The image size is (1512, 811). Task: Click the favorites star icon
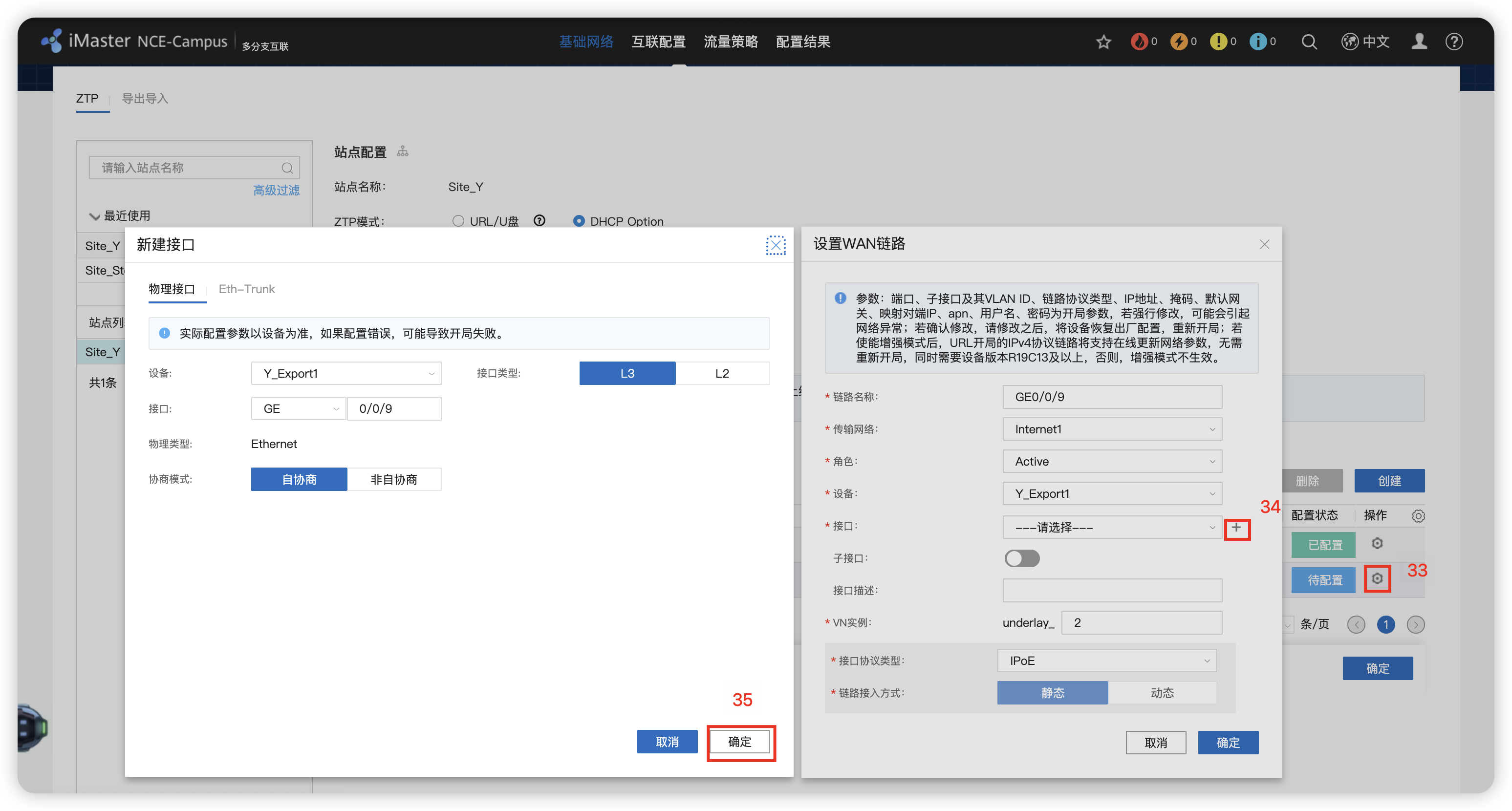coord(1103,42)
